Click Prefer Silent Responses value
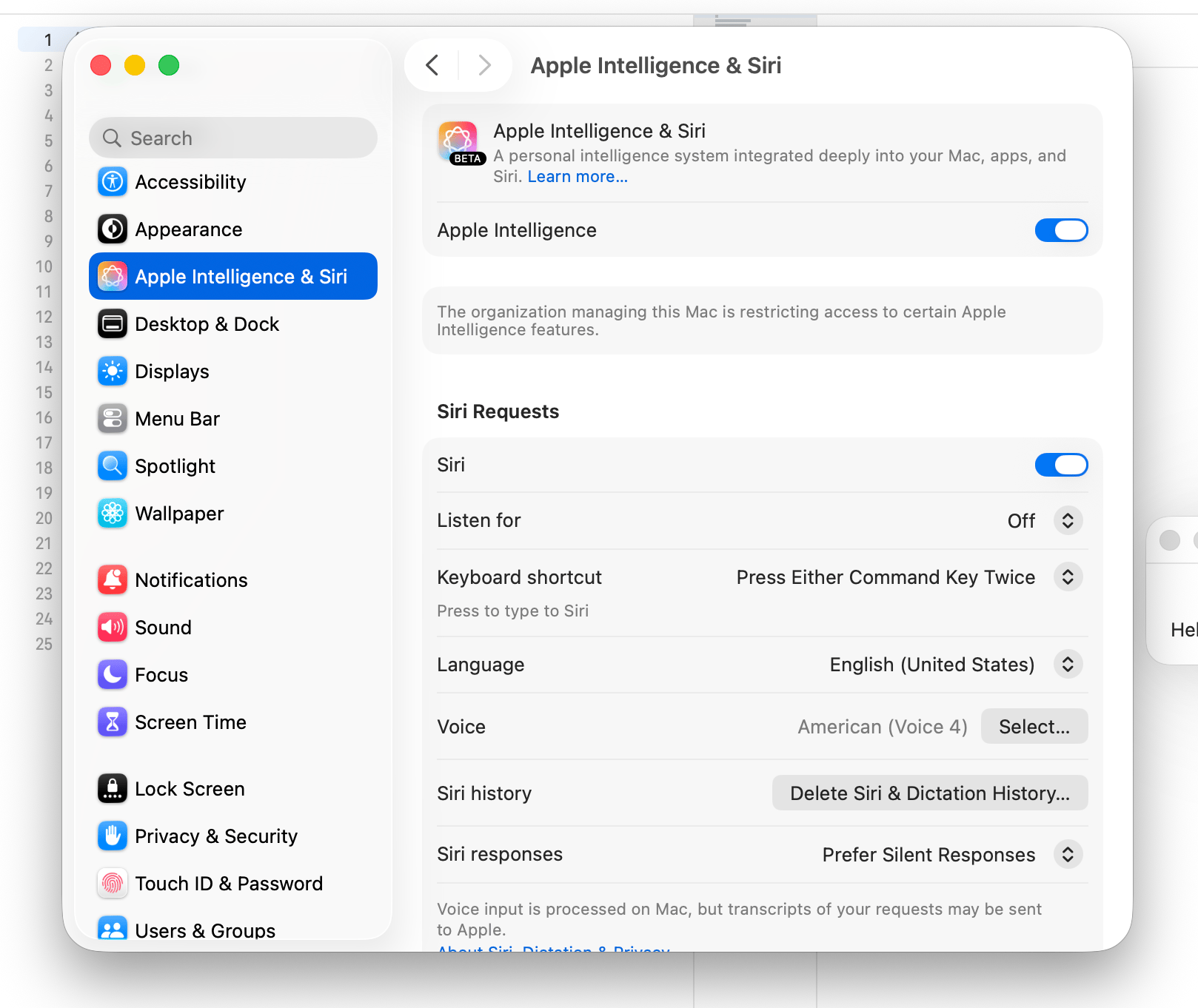1198x1008 pixels. point(928,855)
